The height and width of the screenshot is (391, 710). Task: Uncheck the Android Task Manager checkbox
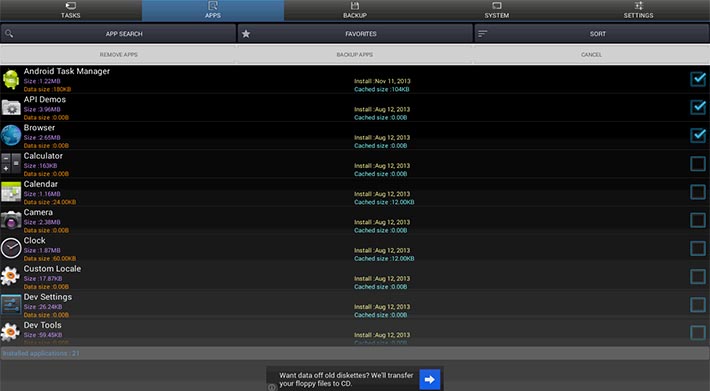tap(698, 79)
